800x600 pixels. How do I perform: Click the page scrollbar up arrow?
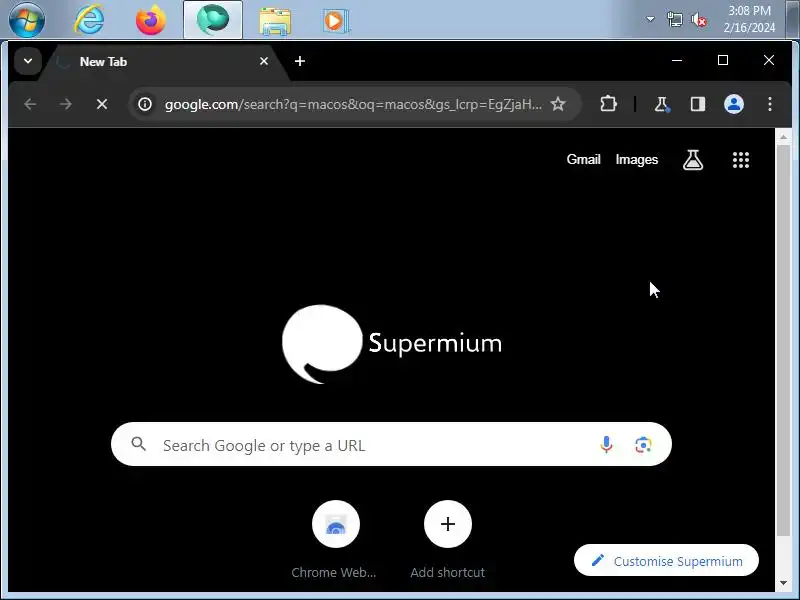point(783,137)
